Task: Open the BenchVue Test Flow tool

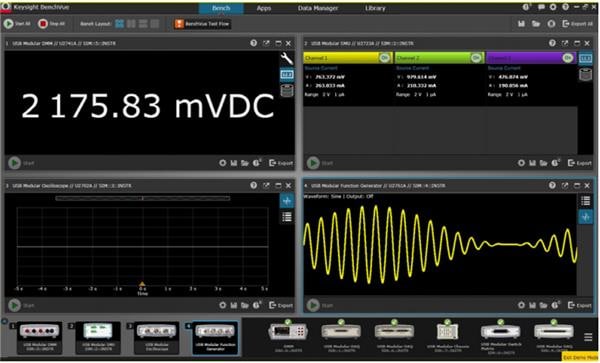Action: (x=202, y=24)
